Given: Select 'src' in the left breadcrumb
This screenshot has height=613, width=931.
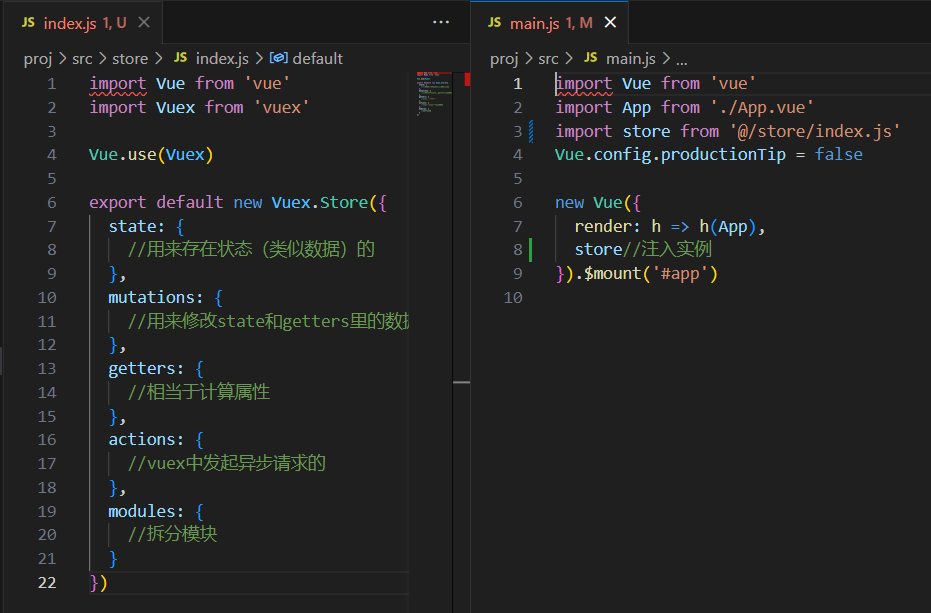Looking at the screenshot, I should click(x=82, y=59).
